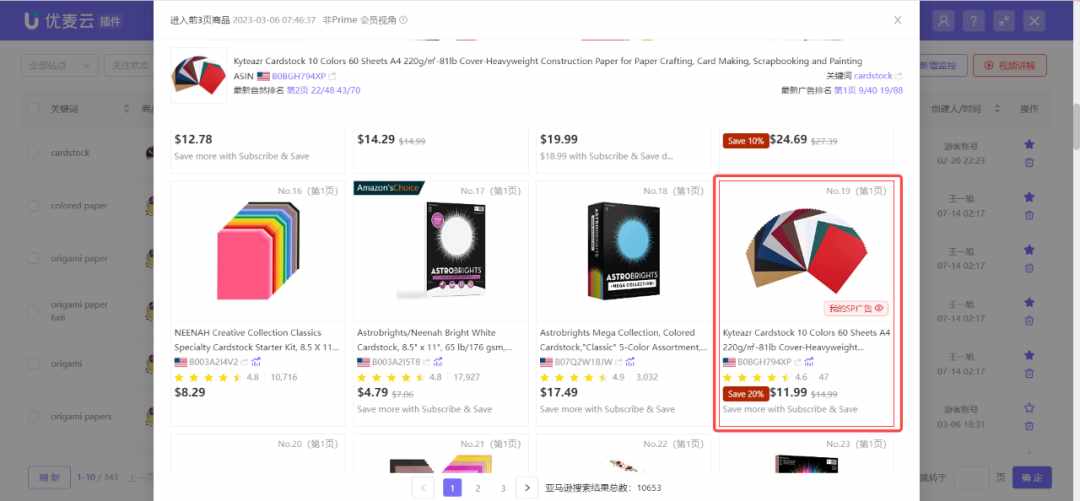Viewport: 1080px width, 501px height.
Task: Open ad ranking link 第1页 9/40 19/88
Action: pos(868,90)
